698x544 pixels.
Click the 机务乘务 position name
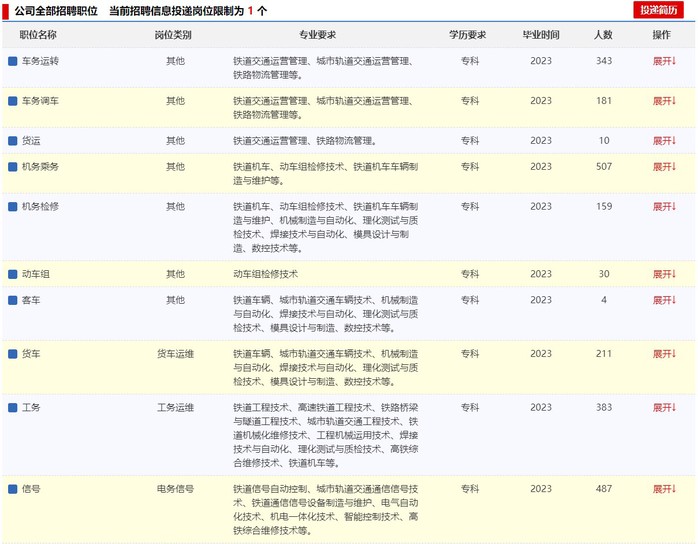click(41, 167)
